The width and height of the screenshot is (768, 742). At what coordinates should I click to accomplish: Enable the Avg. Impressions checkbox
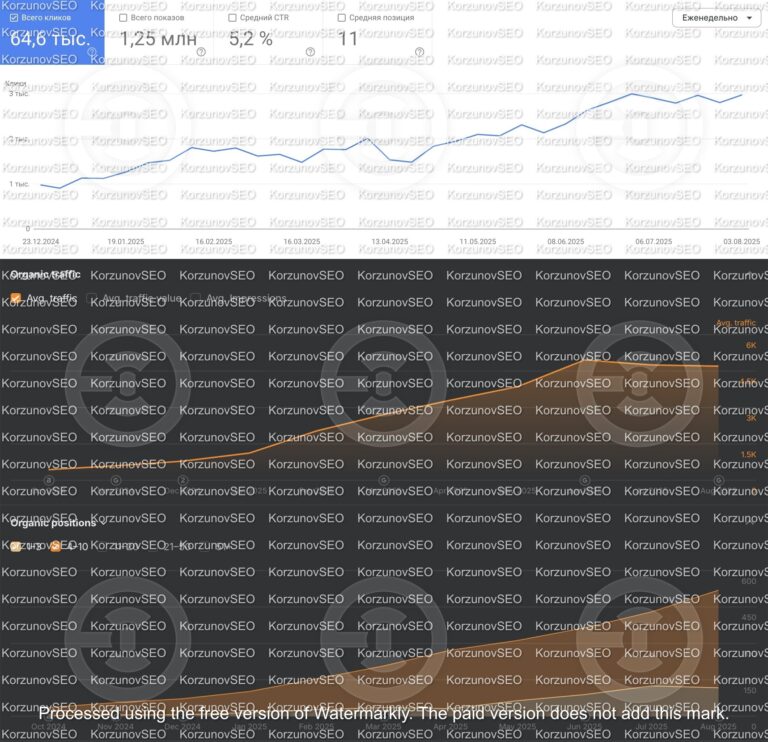(195, 298)
